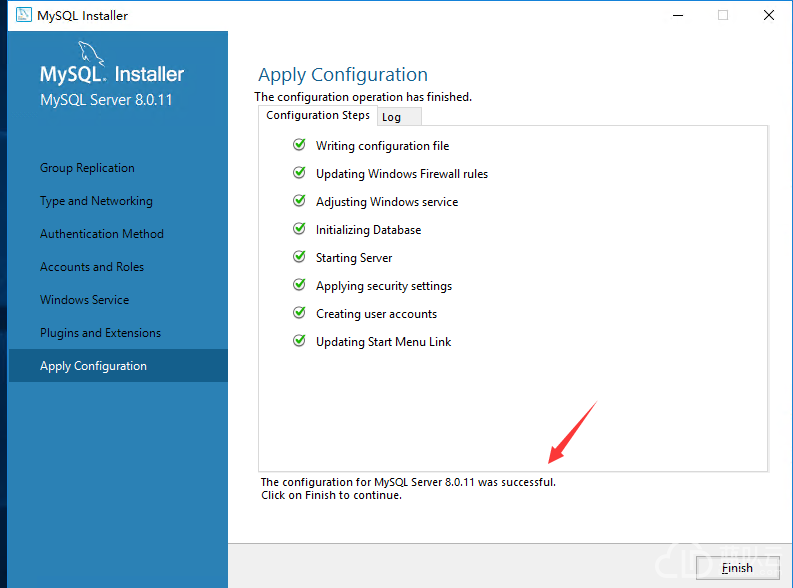Image resolution: width=793 pixels, height=588 pixels.
Task: Click the 'Applying security settings' step text
Action: pos(384,286)
